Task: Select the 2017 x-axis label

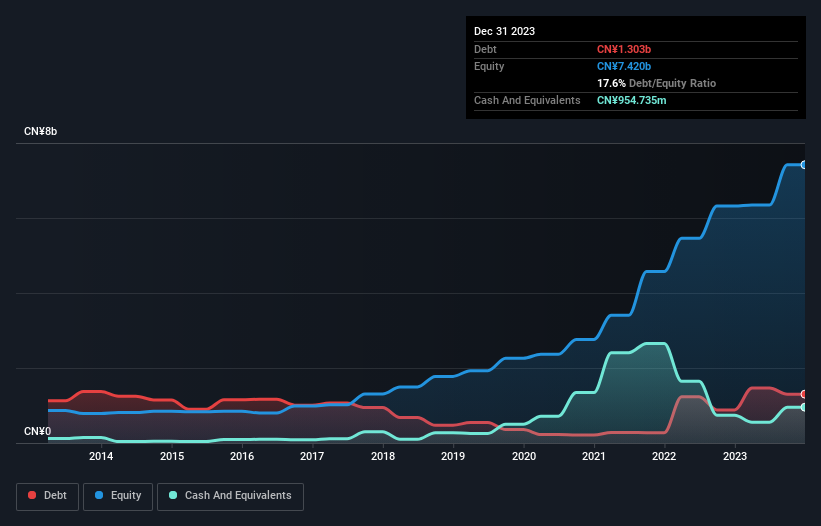Action: 312,456
